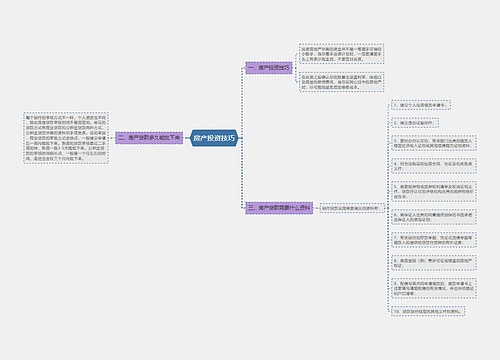Screen dimensions: 500x360
Task: Click the connector left of the center node
Action: click(187, 138)
